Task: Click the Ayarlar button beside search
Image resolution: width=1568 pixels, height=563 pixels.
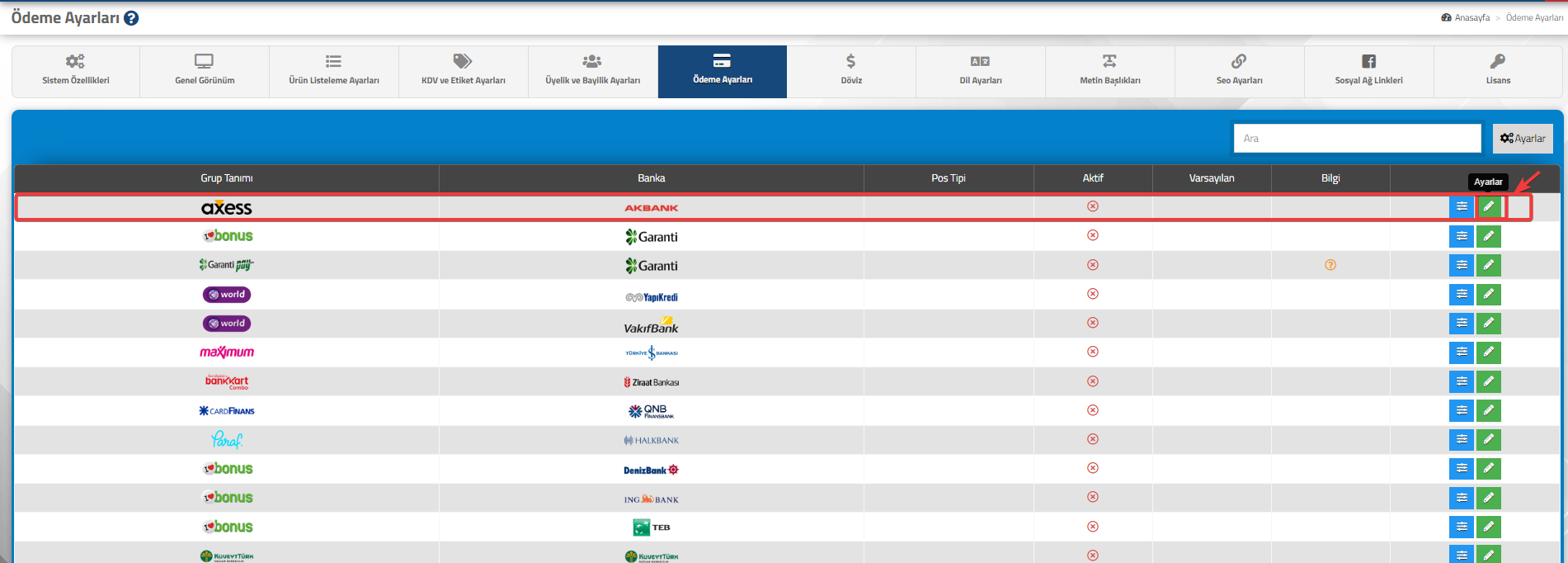Action: point(1523,139)
